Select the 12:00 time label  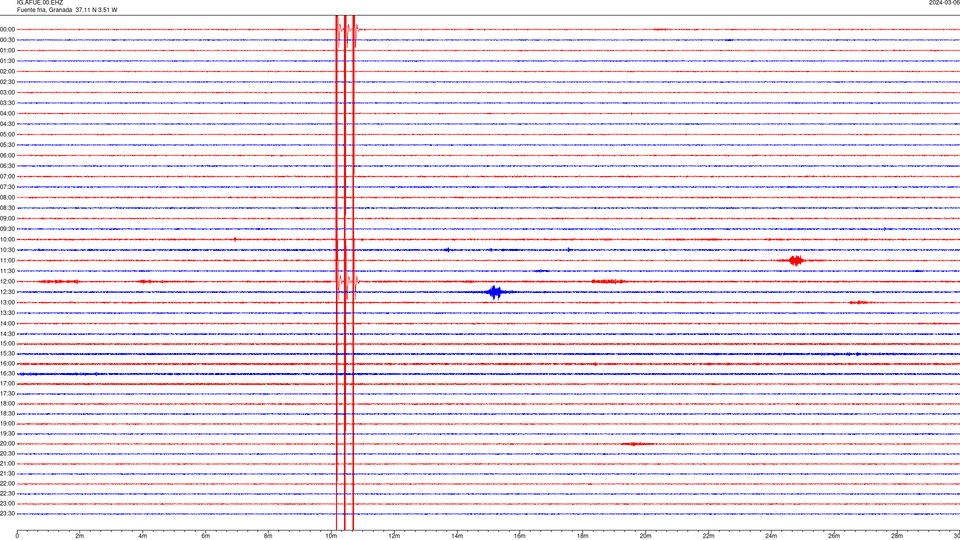(x=7, y=282)
